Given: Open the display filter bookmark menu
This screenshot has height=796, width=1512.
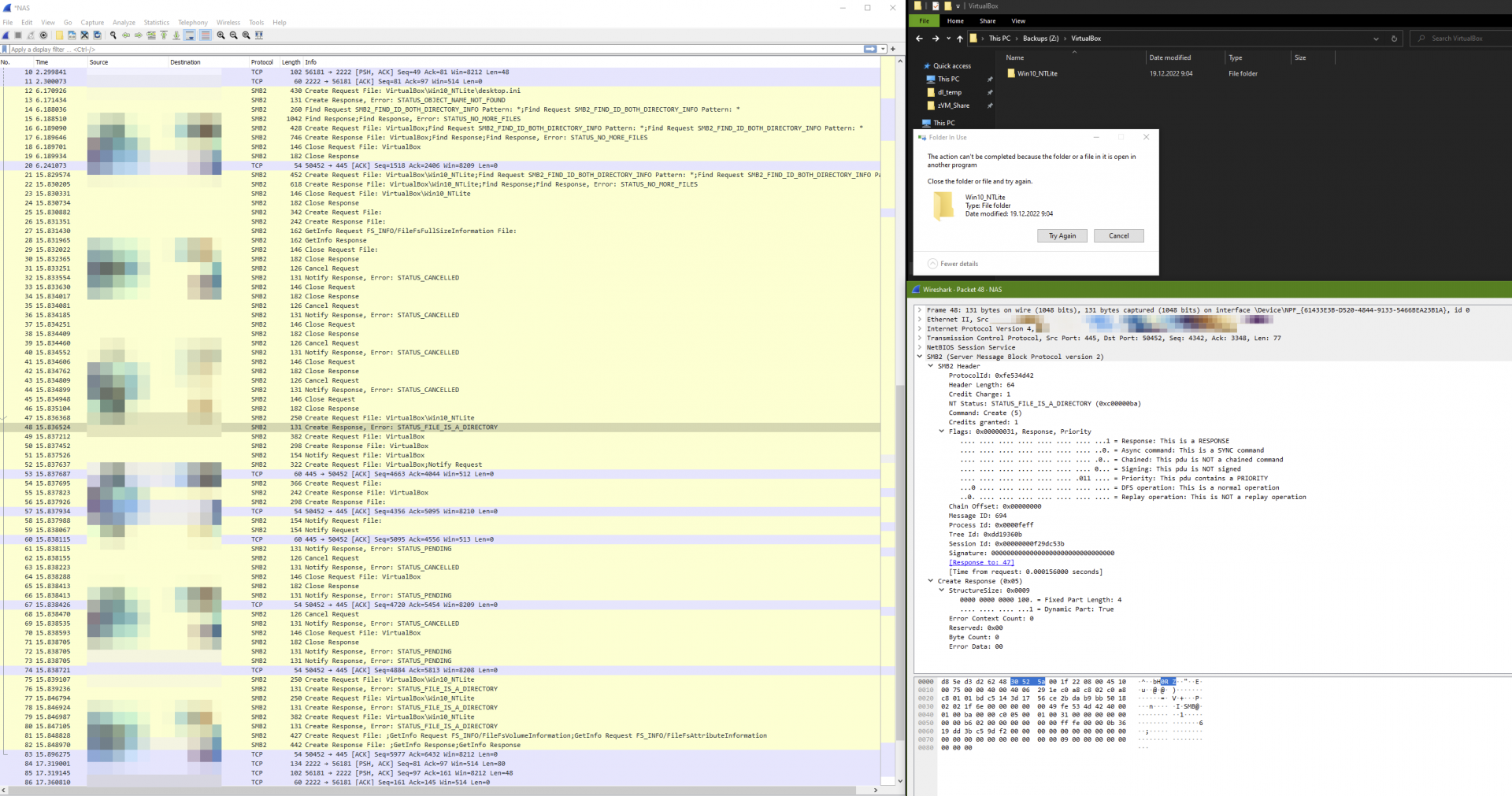Looking at the screenshot, I should (x=5, y=49).
